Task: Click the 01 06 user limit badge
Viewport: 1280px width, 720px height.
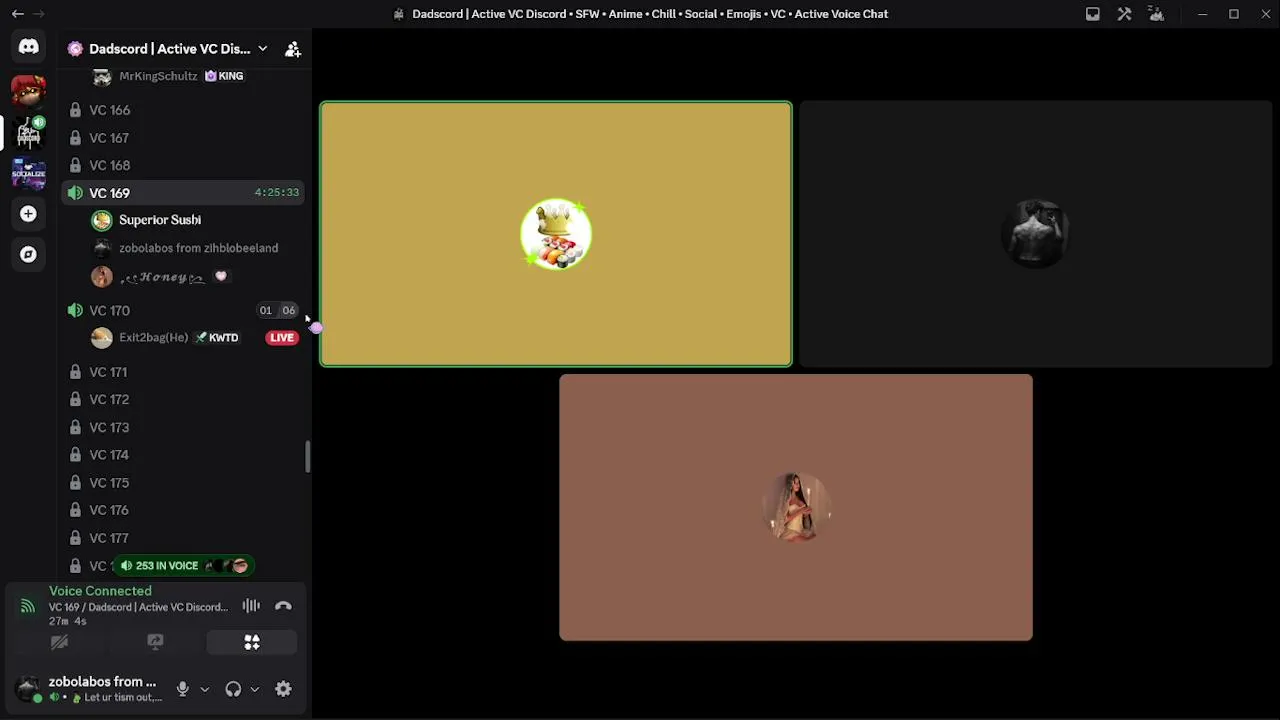Action: tap(277, 310)
